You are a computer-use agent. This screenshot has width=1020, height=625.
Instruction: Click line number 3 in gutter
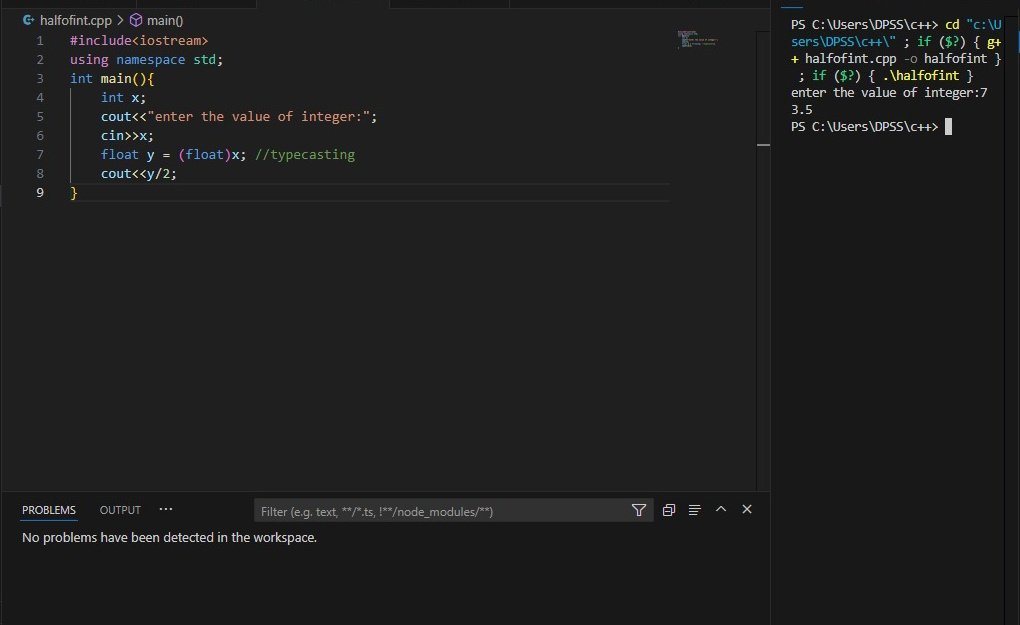[40, 79]
